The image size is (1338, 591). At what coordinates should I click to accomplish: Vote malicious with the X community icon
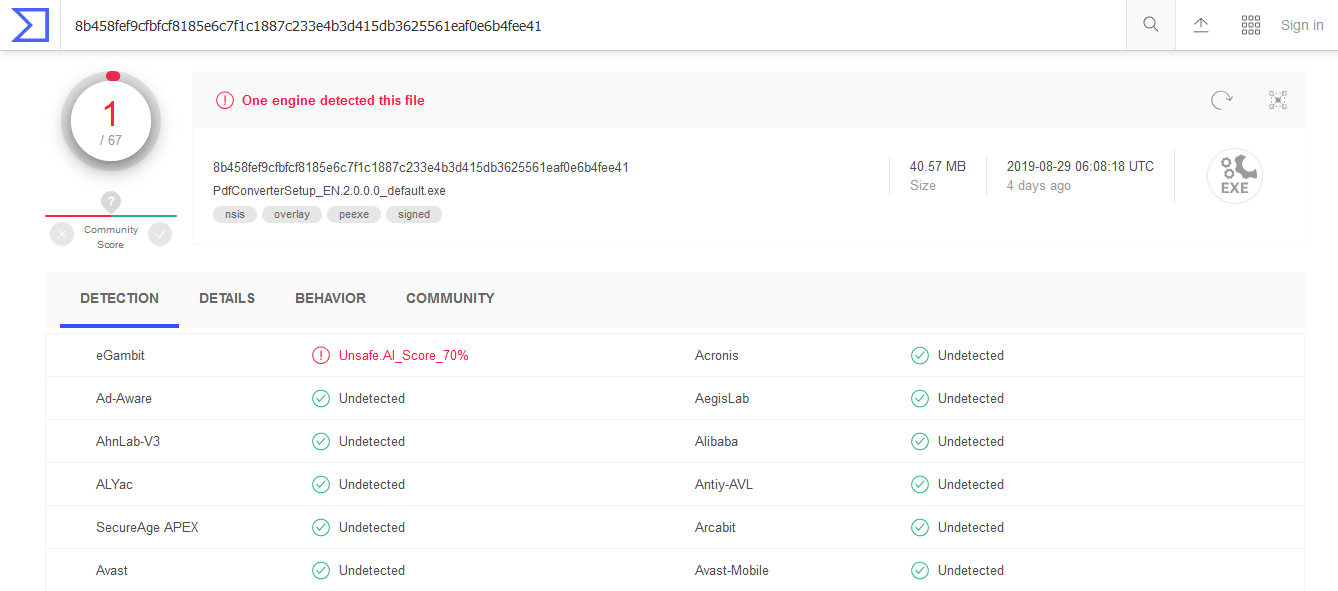(62, 234)
